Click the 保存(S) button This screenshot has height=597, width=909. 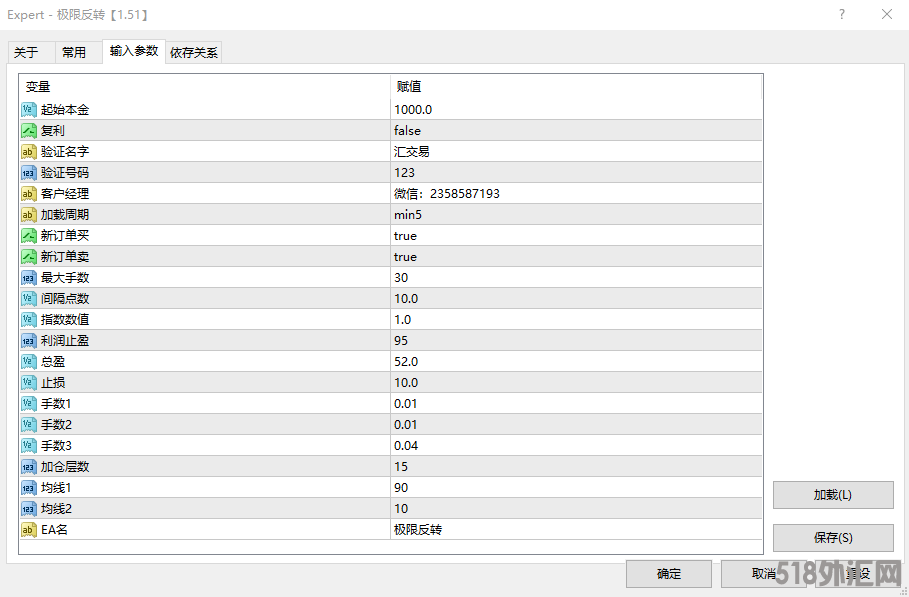pyautogui.click(x=833, y=538)
